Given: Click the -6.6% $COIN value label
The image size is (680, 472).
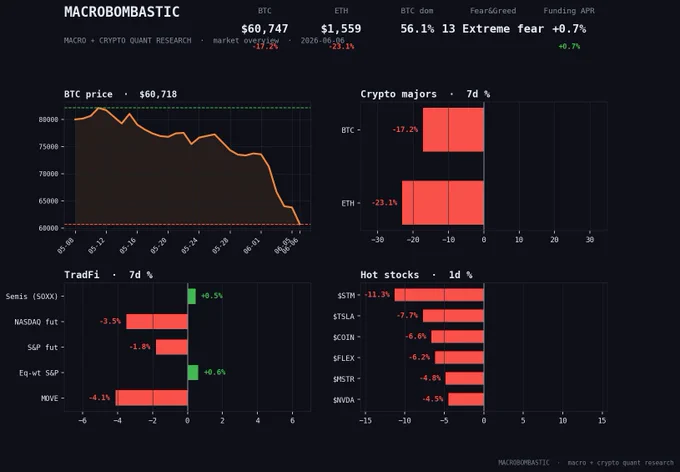Looking at the screenshot, I should point(415,336).
